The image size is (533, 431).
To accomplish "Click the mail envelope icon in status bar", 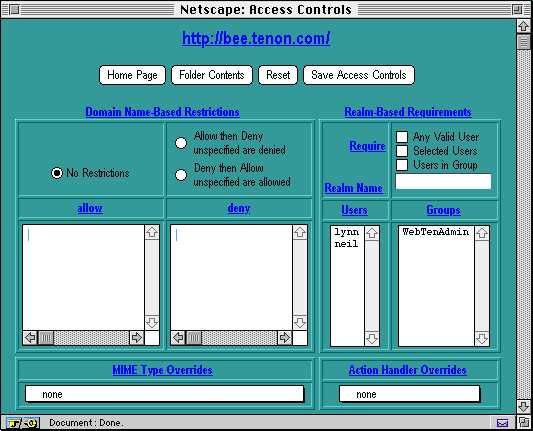I will [502, 423].
